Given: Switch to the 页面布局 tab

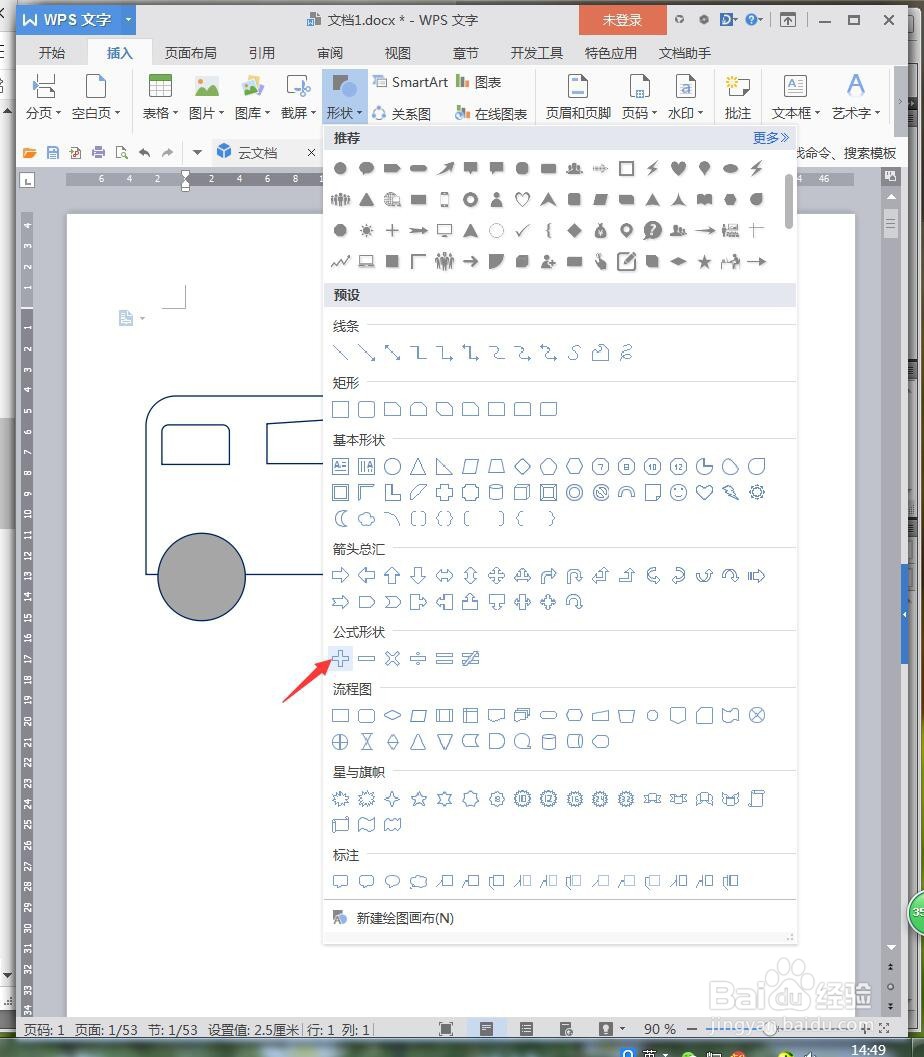Looking at the screenshot, I should [191, 53].
